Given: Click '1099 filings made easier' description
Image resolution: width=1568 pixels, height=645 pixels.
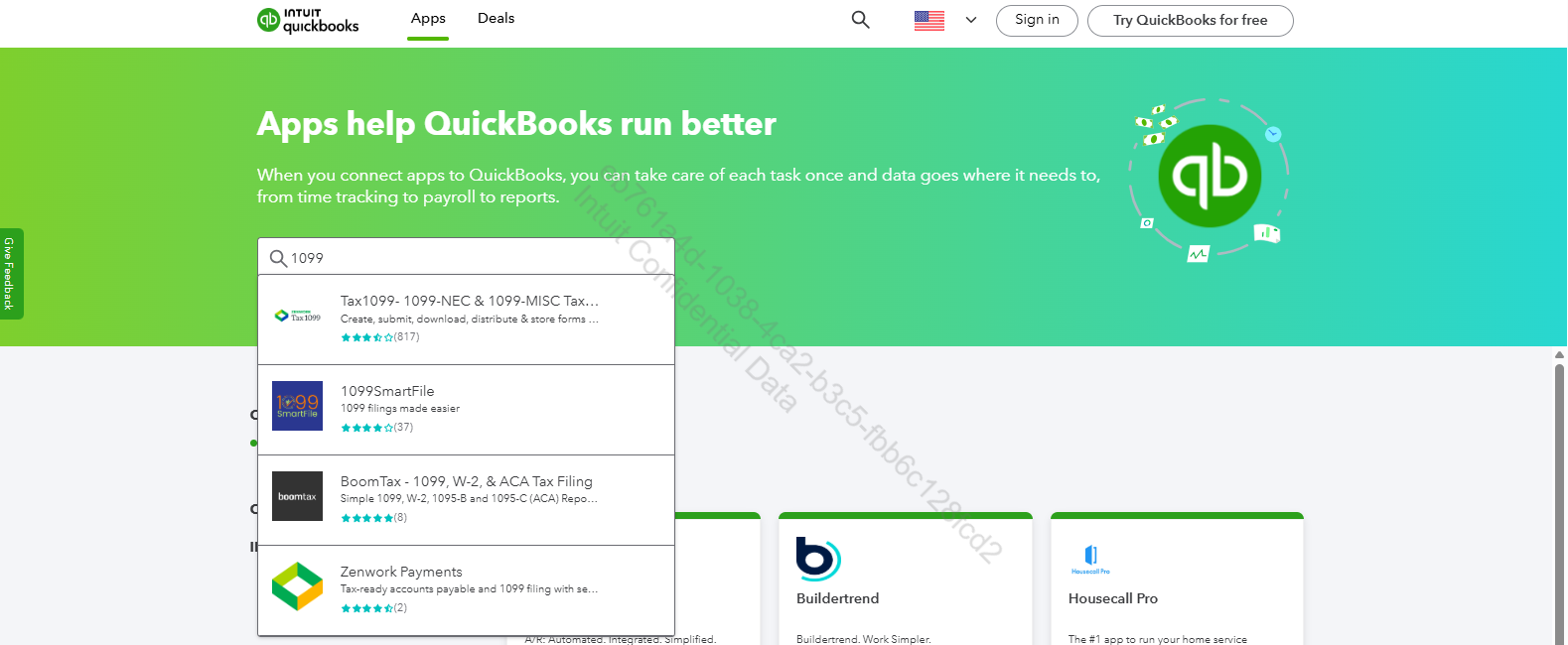Looking at the screenshot, I should (400, 409).
